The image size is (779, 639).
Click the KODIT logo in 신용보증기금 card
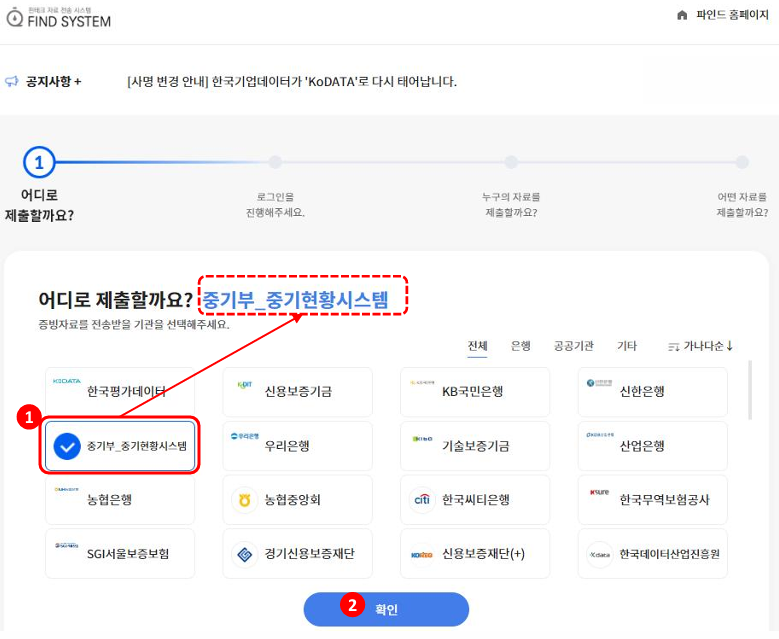(244, 385)
